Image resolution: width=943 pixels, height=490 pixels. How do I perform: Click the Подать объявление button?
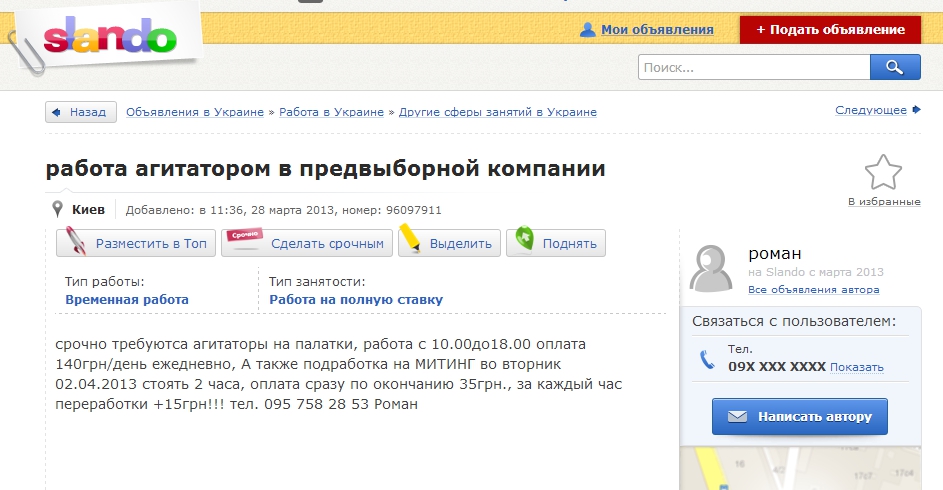(x=830, y=30)
